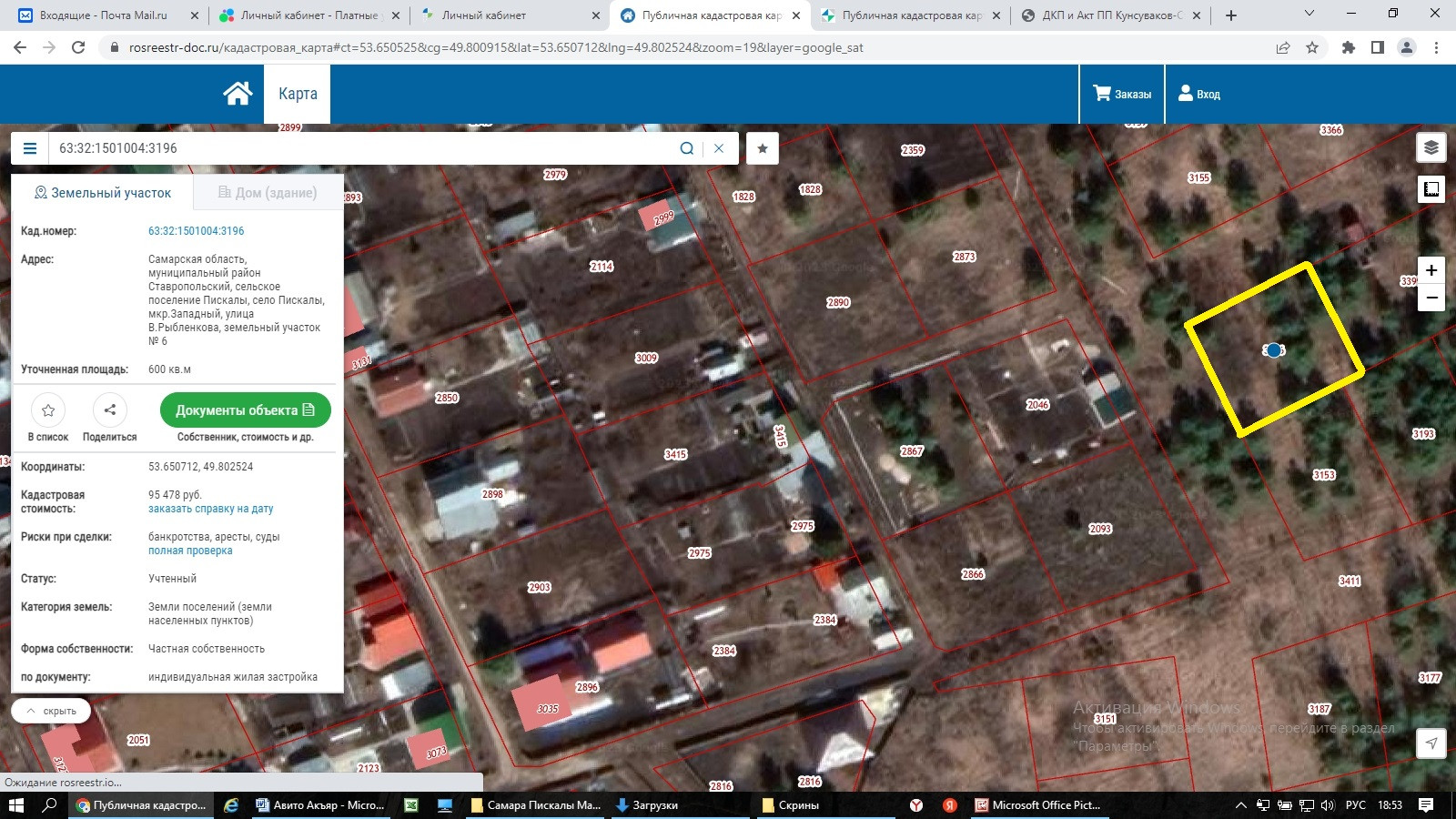Share the parcel with the share icon
Screen dimensions: 1456x819
(110, 410)
